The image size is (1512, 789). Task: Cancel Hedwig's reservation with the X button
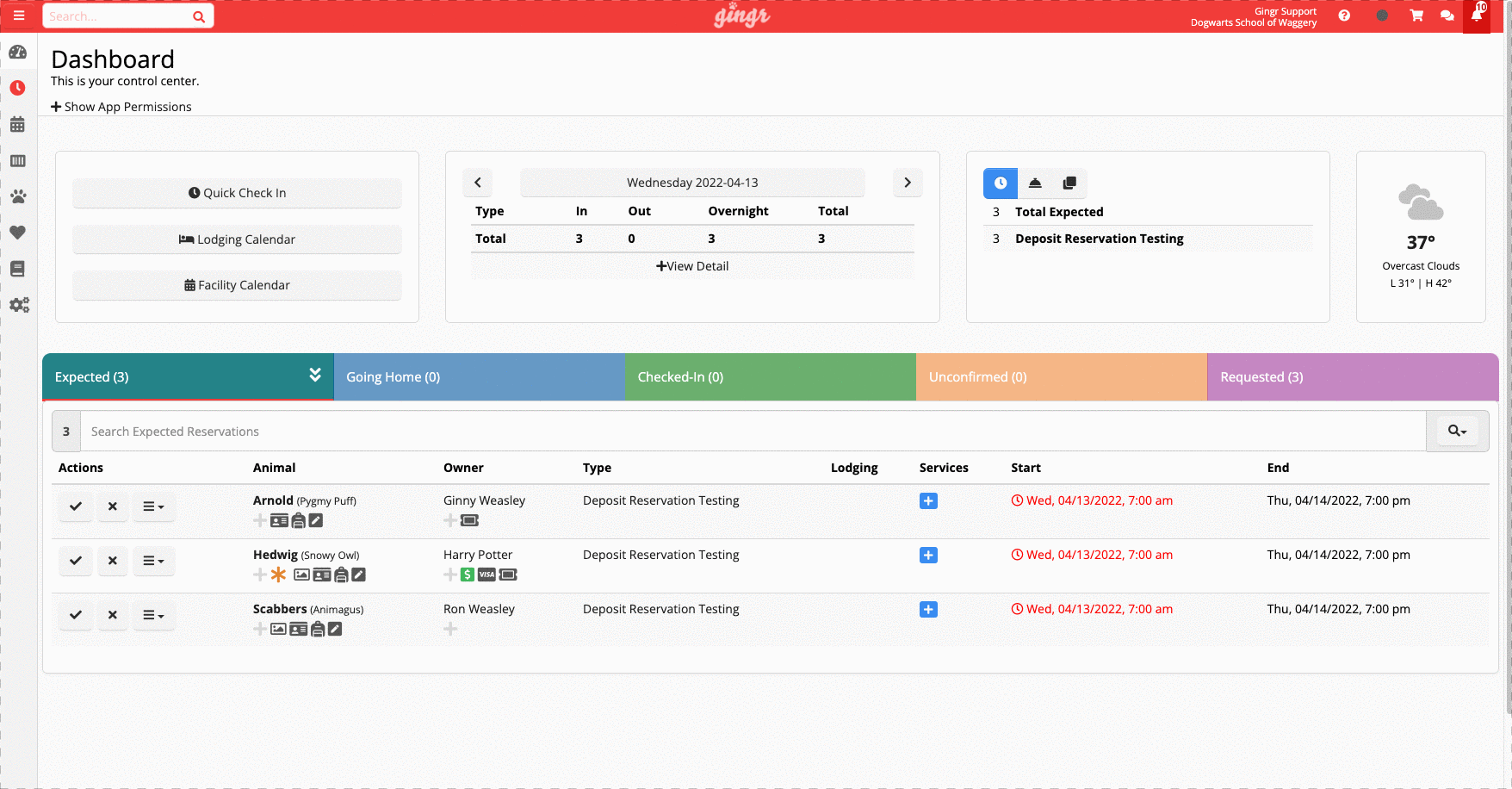point(113,561)
